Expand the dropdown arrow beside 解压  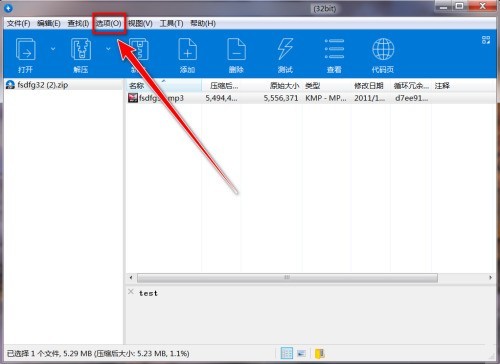[x=108, y=49]
